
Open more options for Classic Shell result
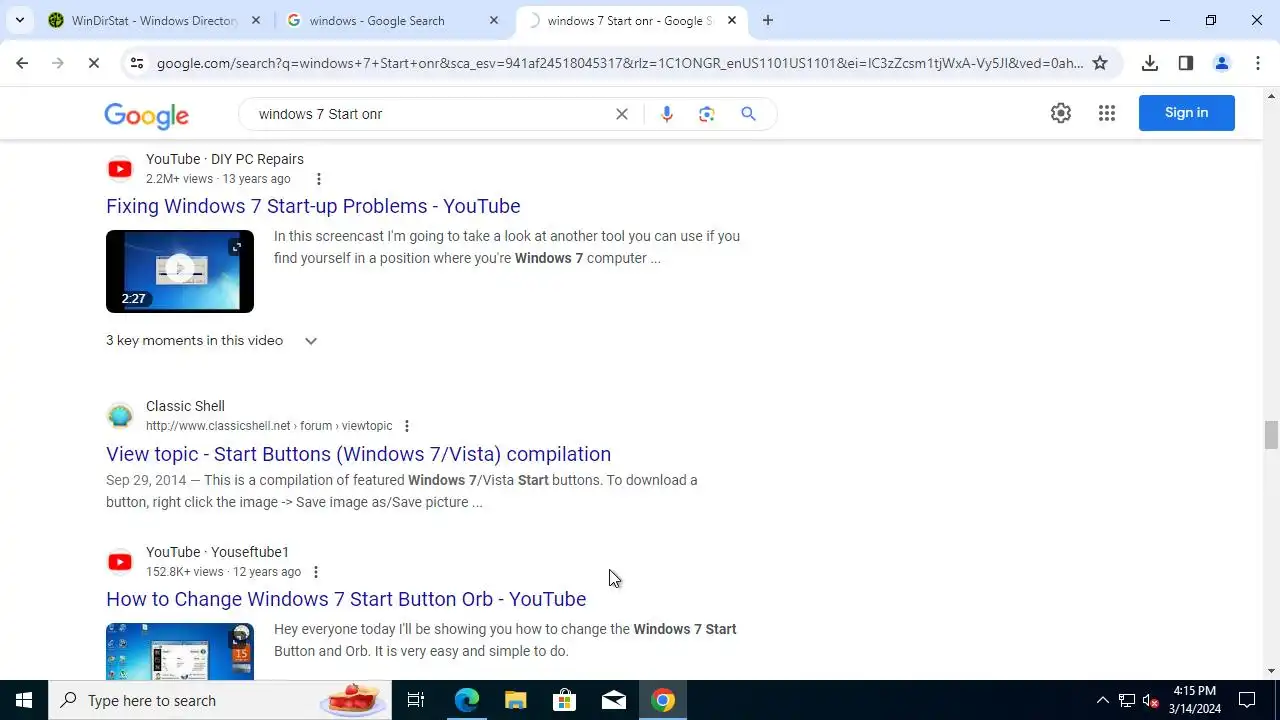[x=407, y=426]
